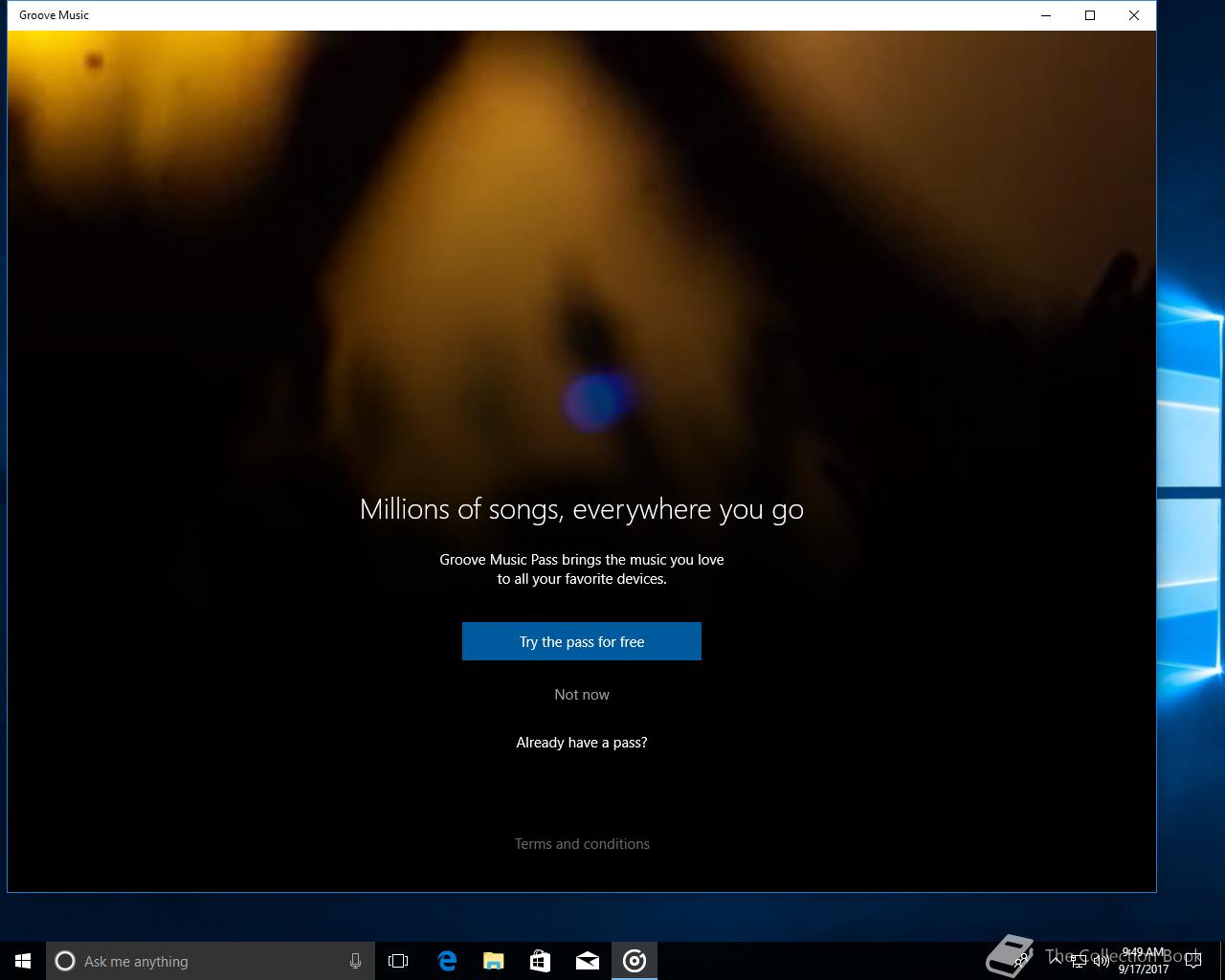Choose Not now to skip the offer
This screenshot has width=1225, height=980.
[x=582, y=695]
